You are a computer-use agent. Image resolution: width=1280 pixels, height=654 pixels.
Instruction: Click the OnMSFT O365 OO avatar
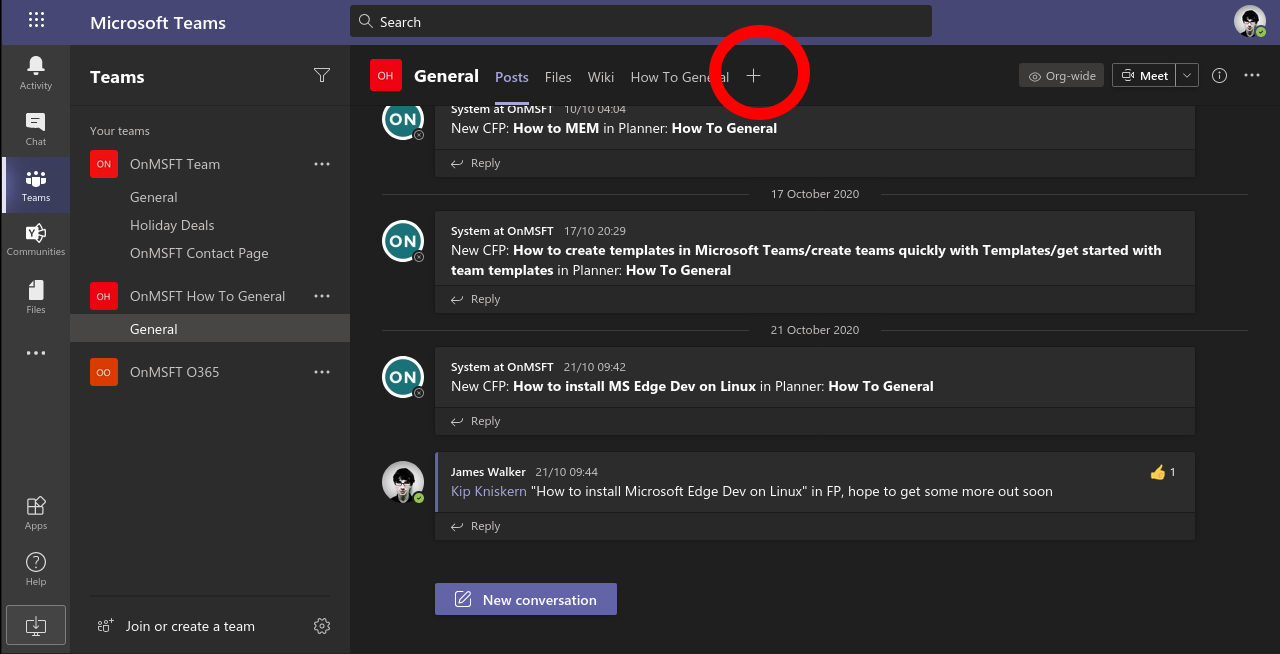click(104, 372)
